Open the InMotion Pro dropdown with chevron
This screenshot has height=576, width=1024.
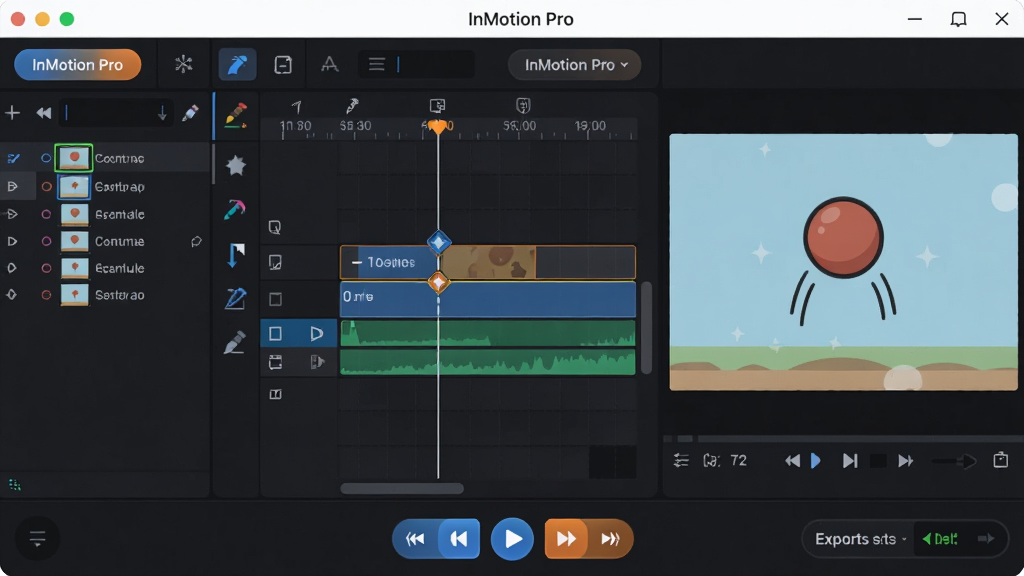(x=575, y=65)
